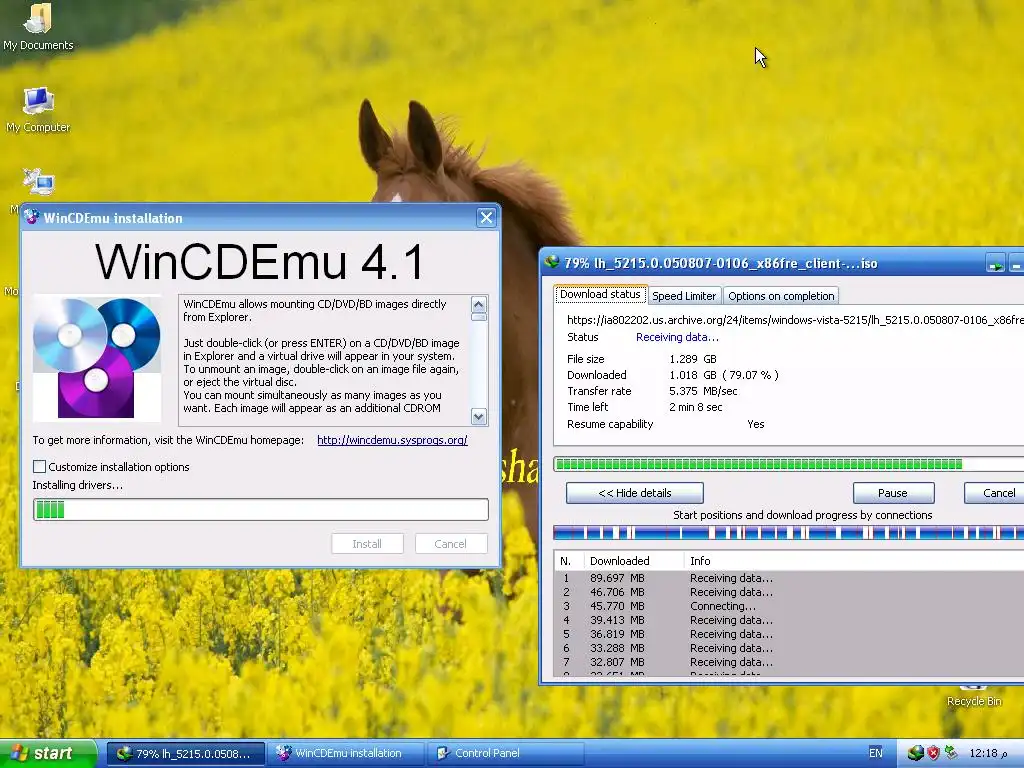Click the download URL text

coord(795,319)
